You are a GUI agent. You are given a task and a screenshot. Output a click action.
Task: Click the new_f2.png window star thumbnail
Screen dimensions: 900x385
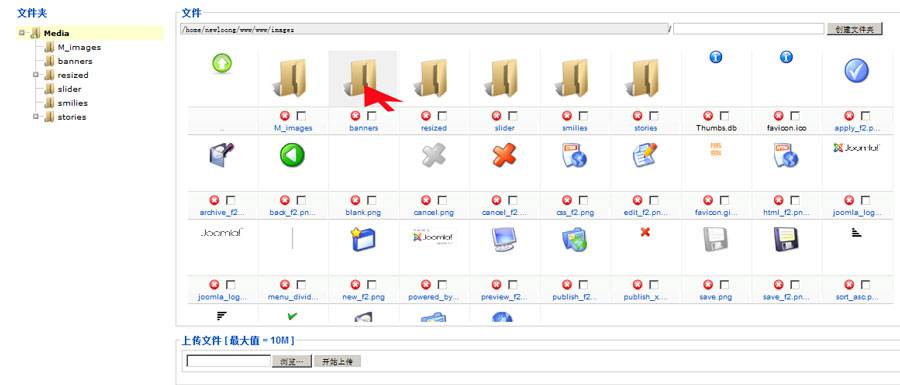coord(363,239)
